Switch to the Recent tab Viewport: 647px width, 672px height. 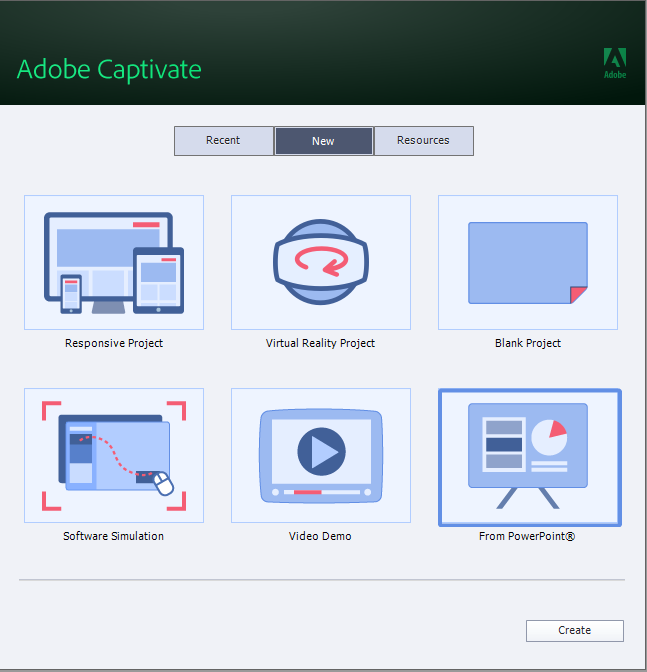223,140
